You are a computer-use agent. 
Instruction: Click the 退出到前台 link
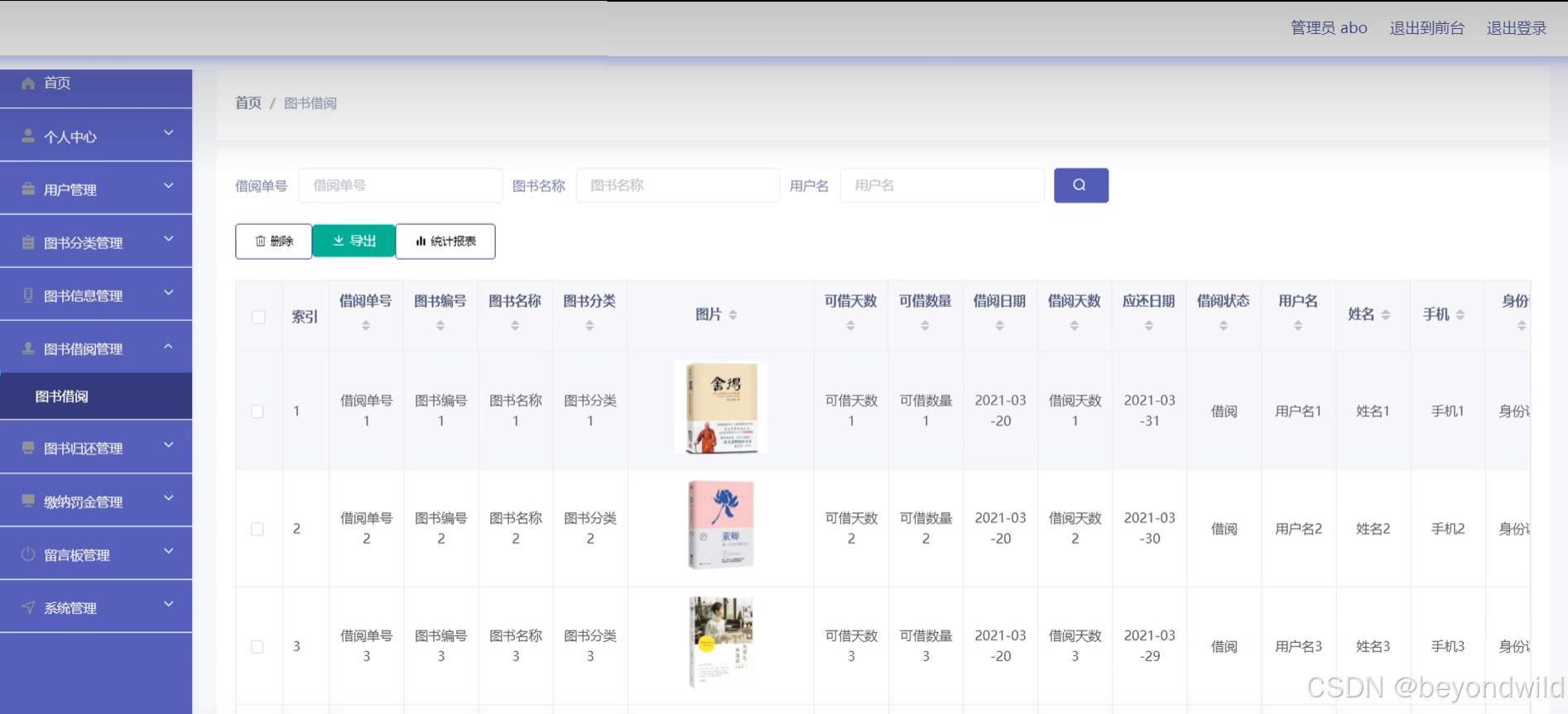(1427, 28)
